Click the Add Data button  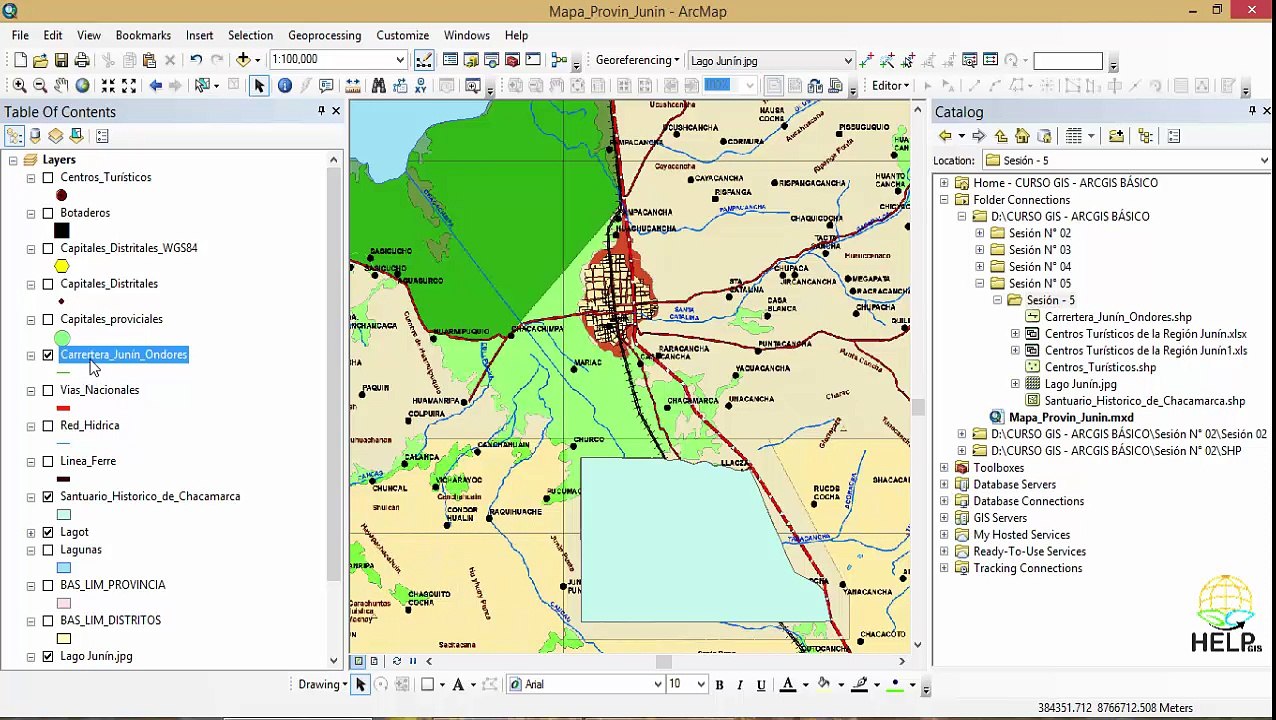245,60
